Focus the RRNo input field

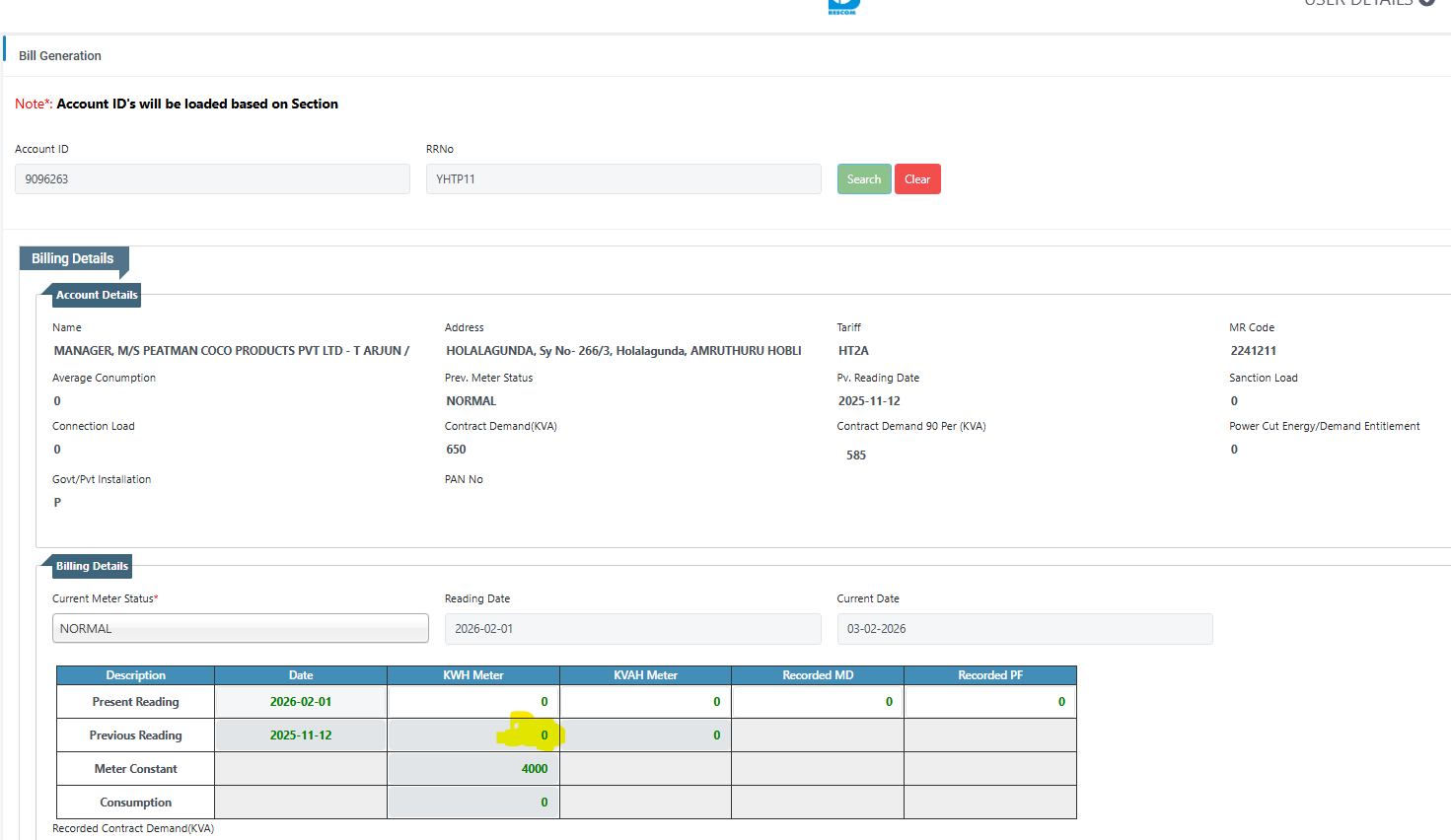pos(622,179)
